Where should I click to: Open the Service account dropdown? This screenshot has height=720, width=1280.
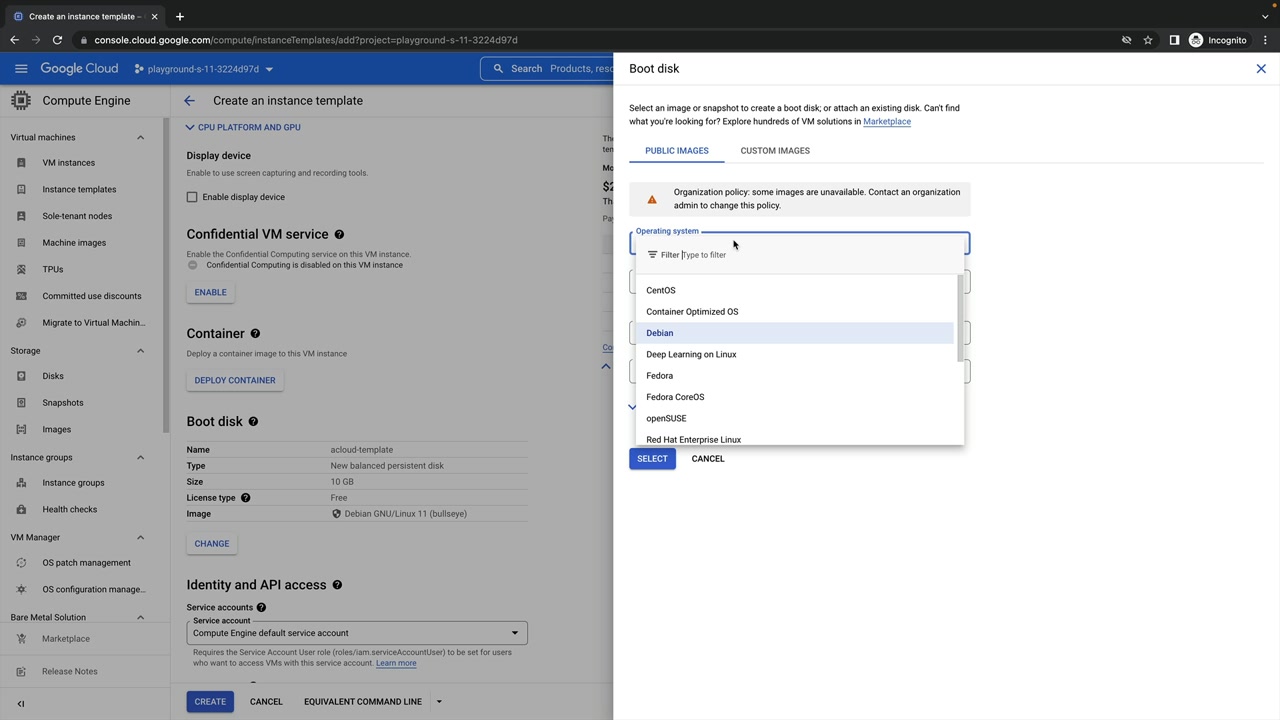tap(357, 633)
